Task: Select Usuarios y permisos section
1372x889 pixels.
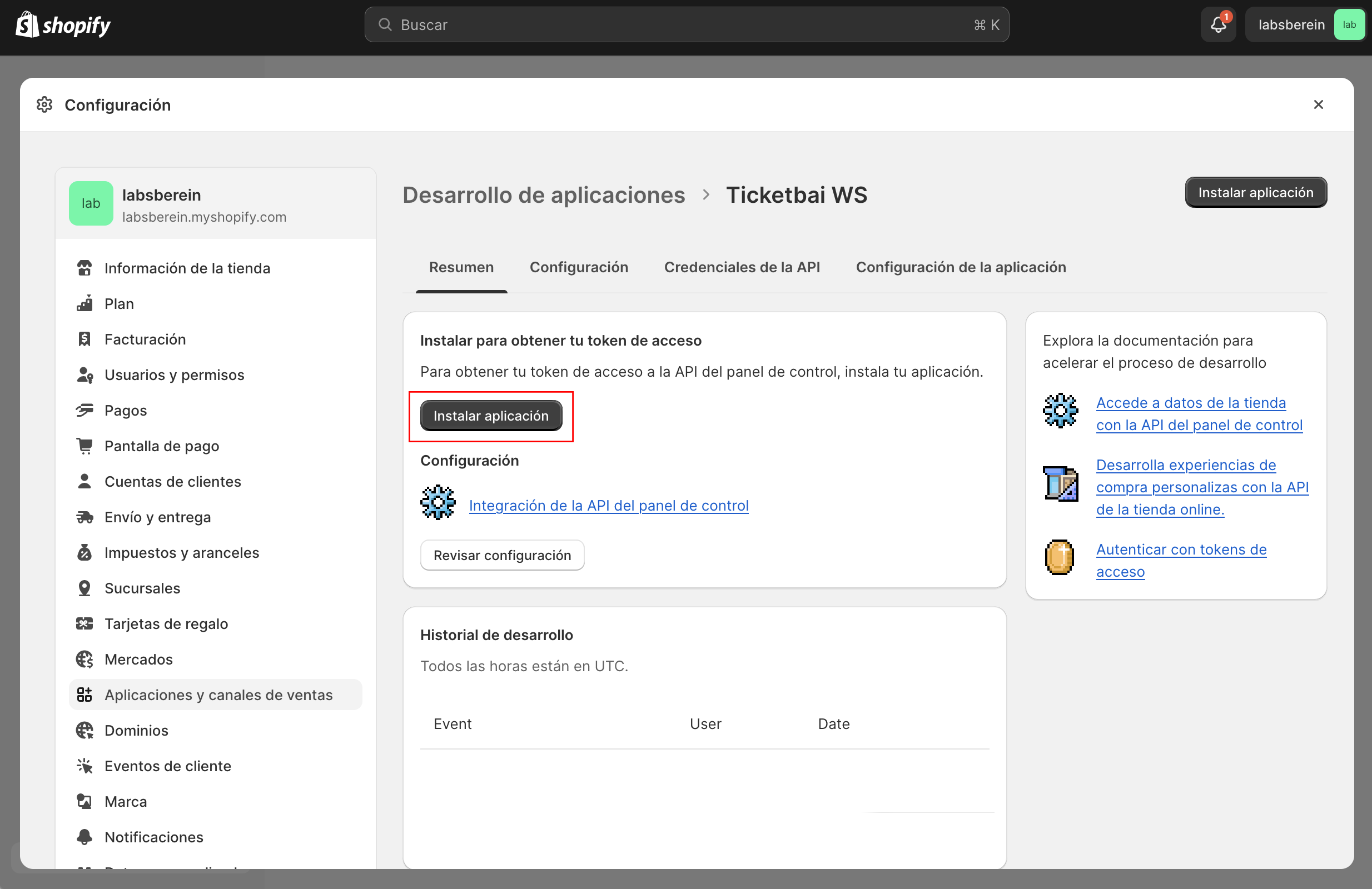Action: (x=173, y=374)
